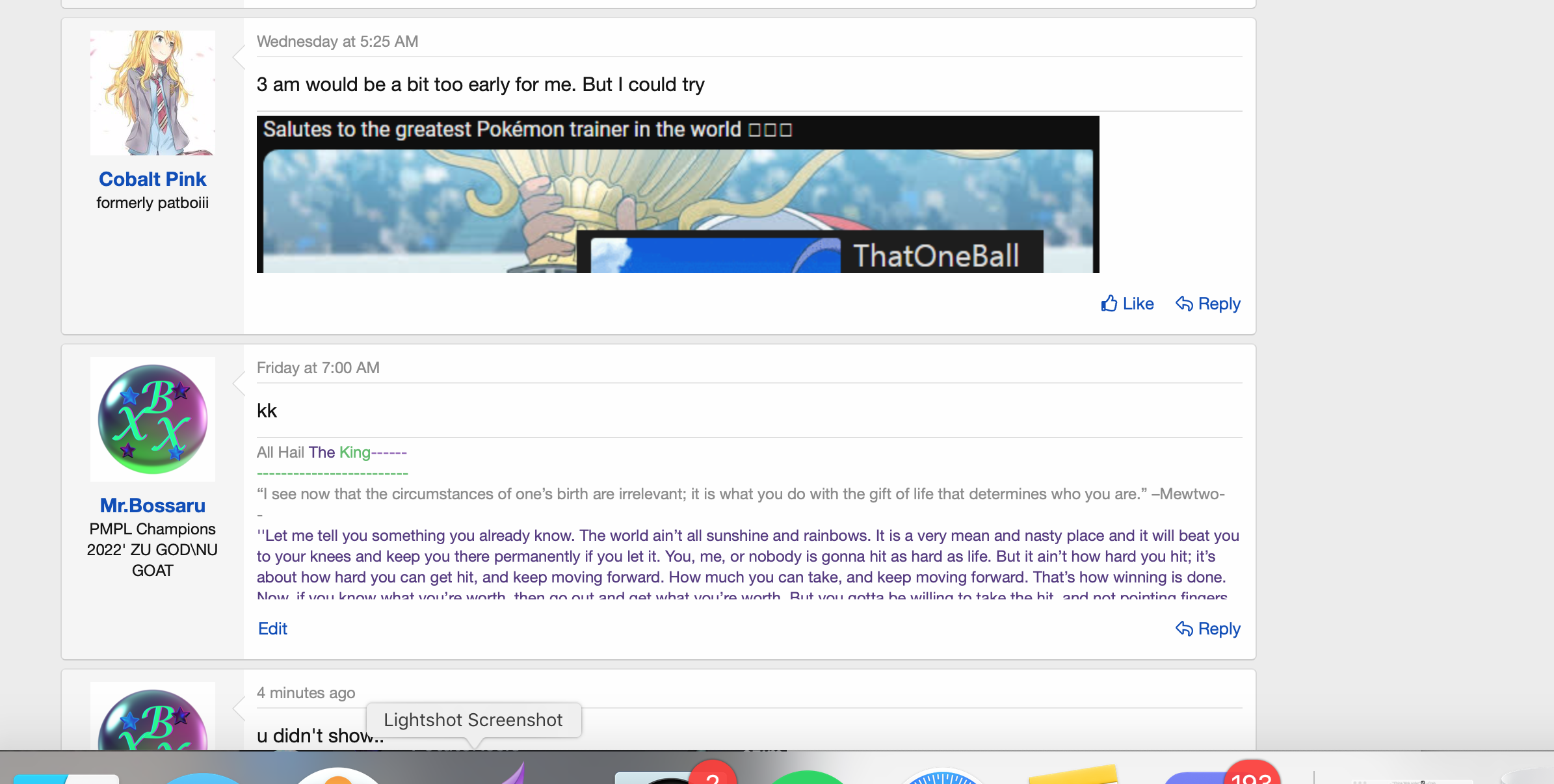The width and height of the screenshot is (1554, 784).
Task: Open Cobalt Pink's profile
Action: (x=152, y=179)
